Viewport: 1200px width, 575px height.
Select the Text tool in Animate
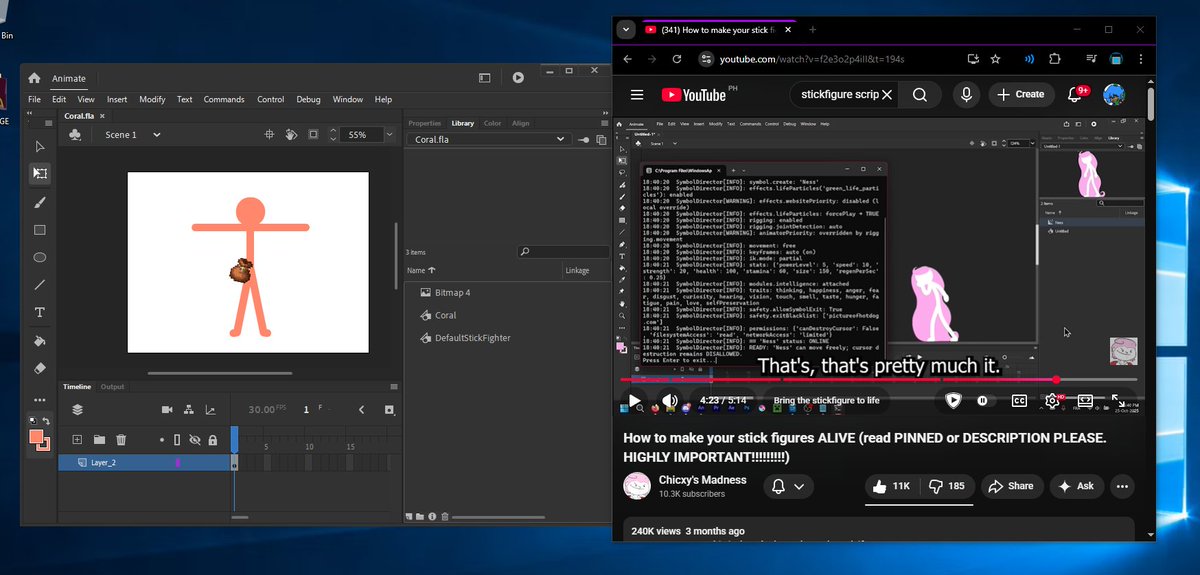40,313
